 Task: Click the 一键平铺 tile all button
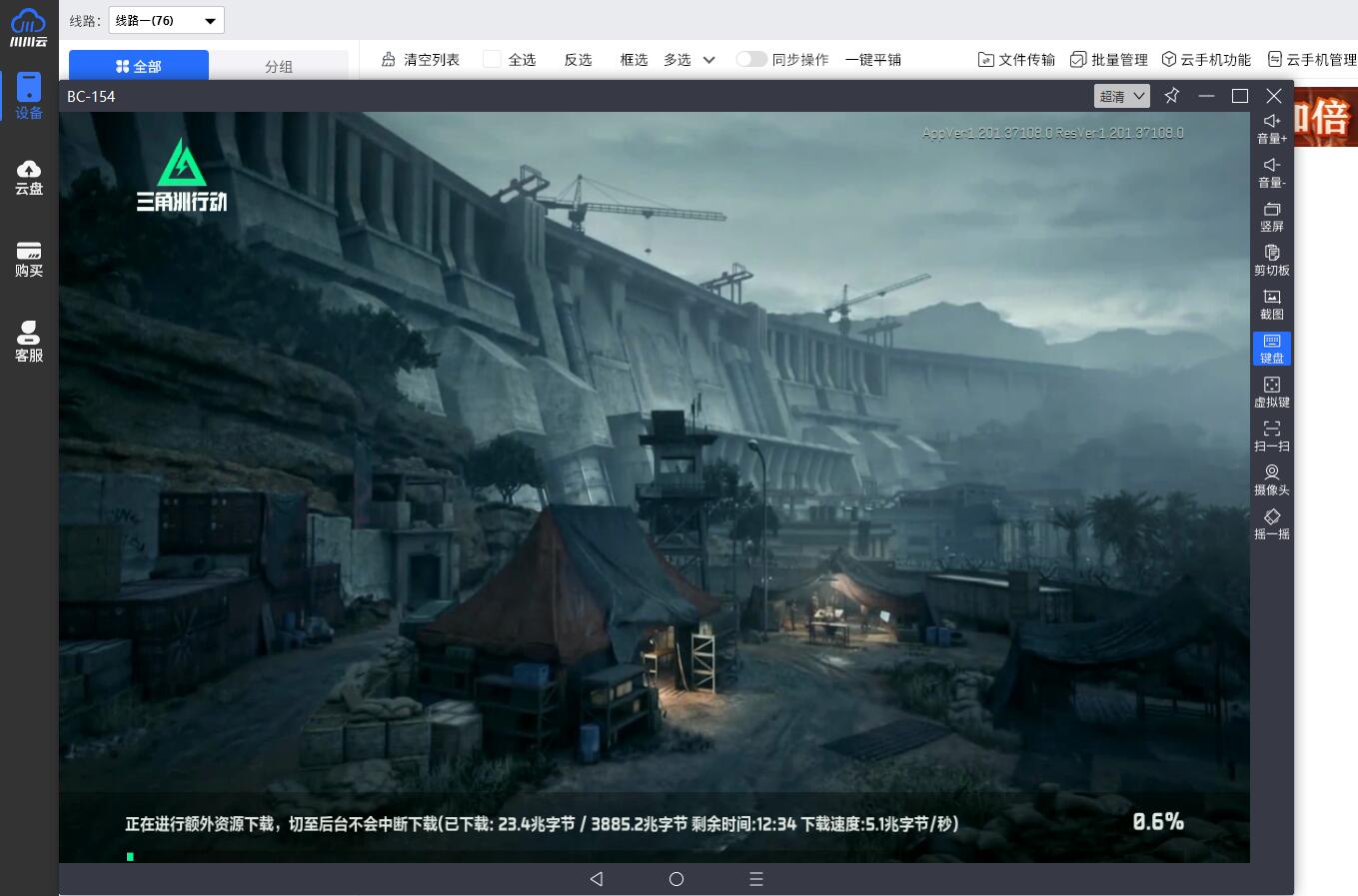(x=873, y=60)
